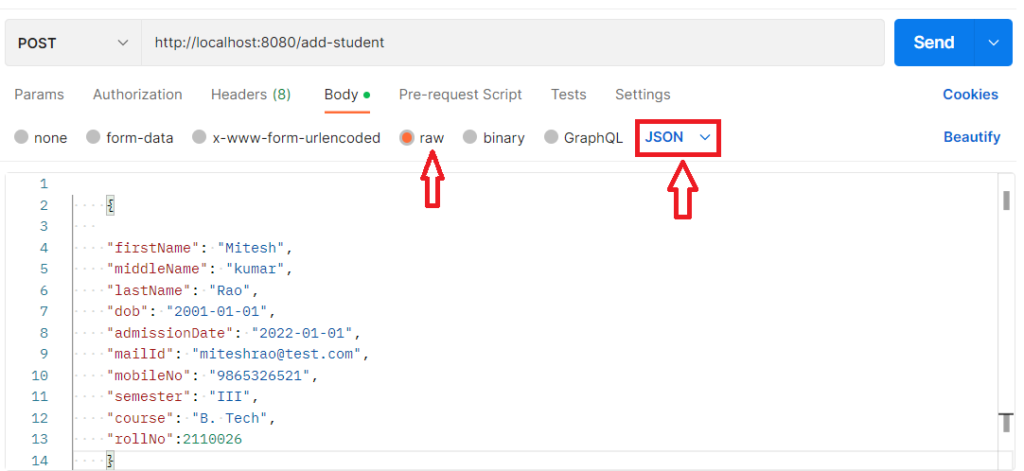Click the "kumar" value
The image size is (1024, 471).
(x=255, y=269)
